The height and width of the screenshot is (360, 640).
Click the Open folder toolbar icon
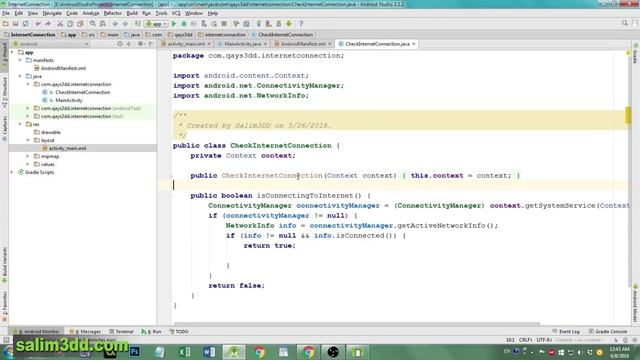pos(6,24)
